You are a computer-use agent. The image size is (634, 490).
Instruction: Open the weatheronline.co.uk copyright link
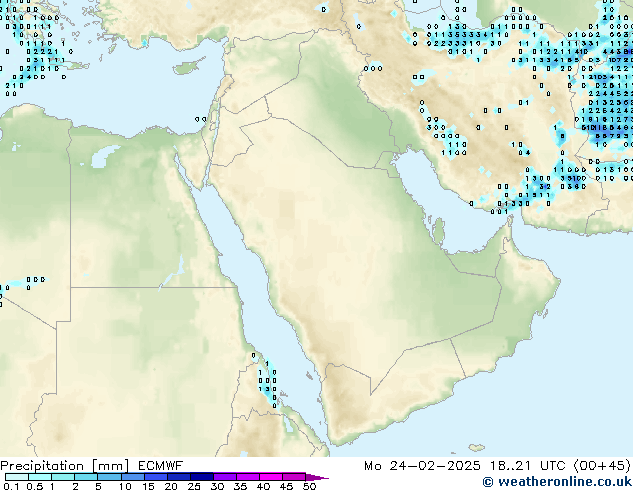pyautogui.click(x=558, y=482)
